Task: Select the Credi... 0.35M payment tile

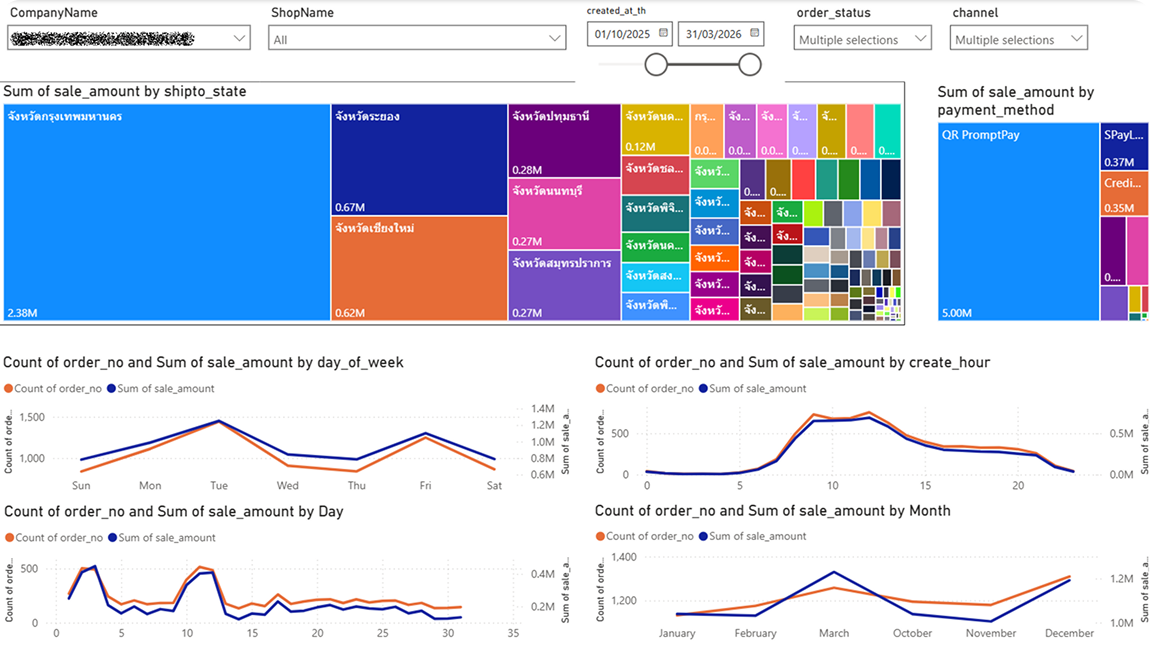Action: point(1124,193)
